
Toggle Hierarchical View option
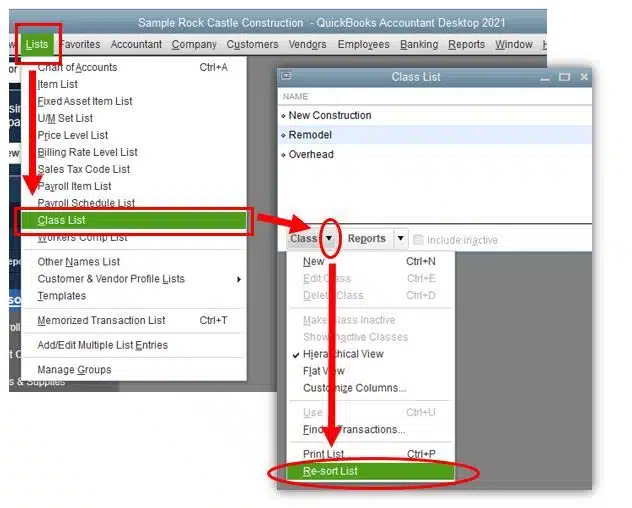click(342, 354)
